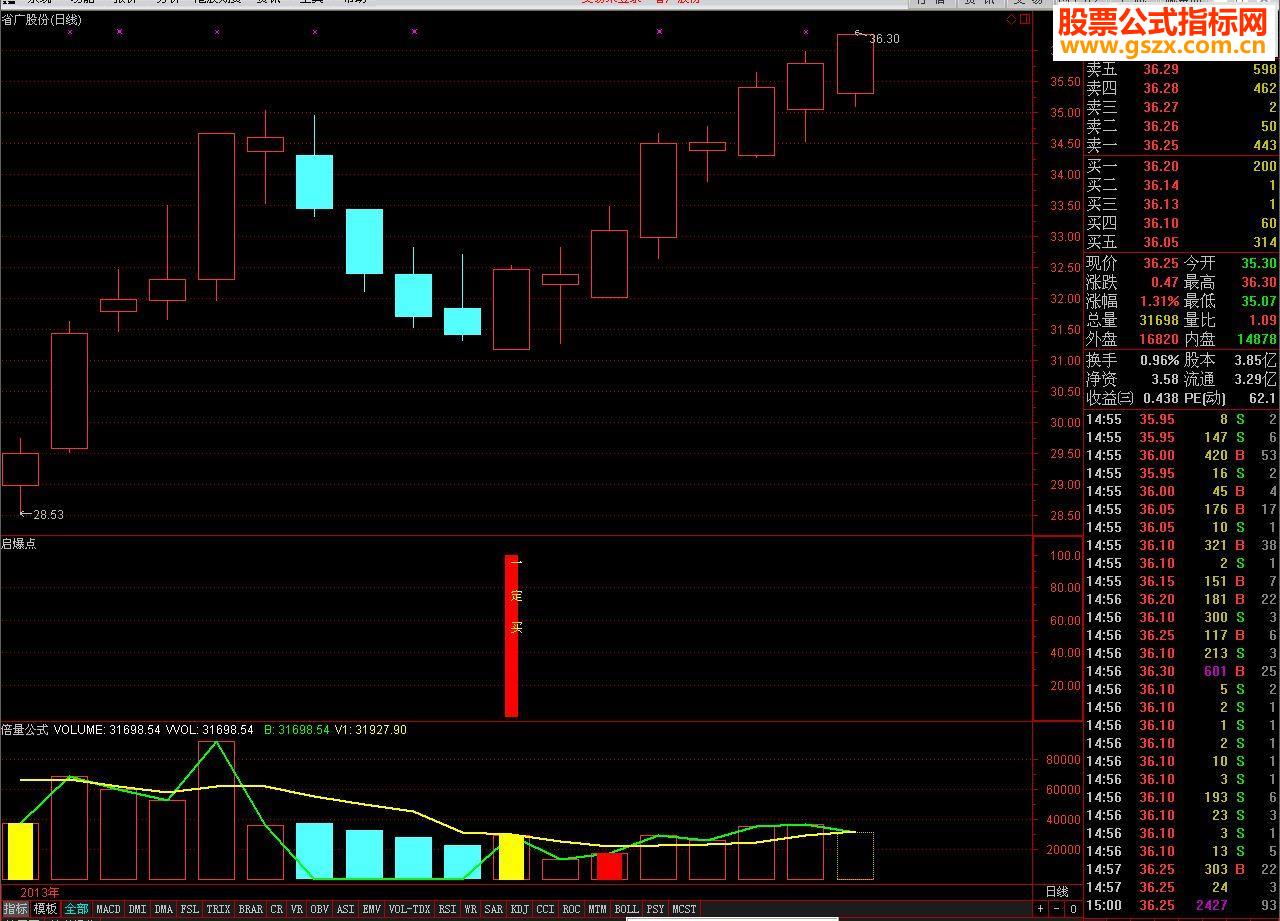Display the MCST indicator
Image resolution: width=1280 pixels, height=921 pixels.
(684, 909)
